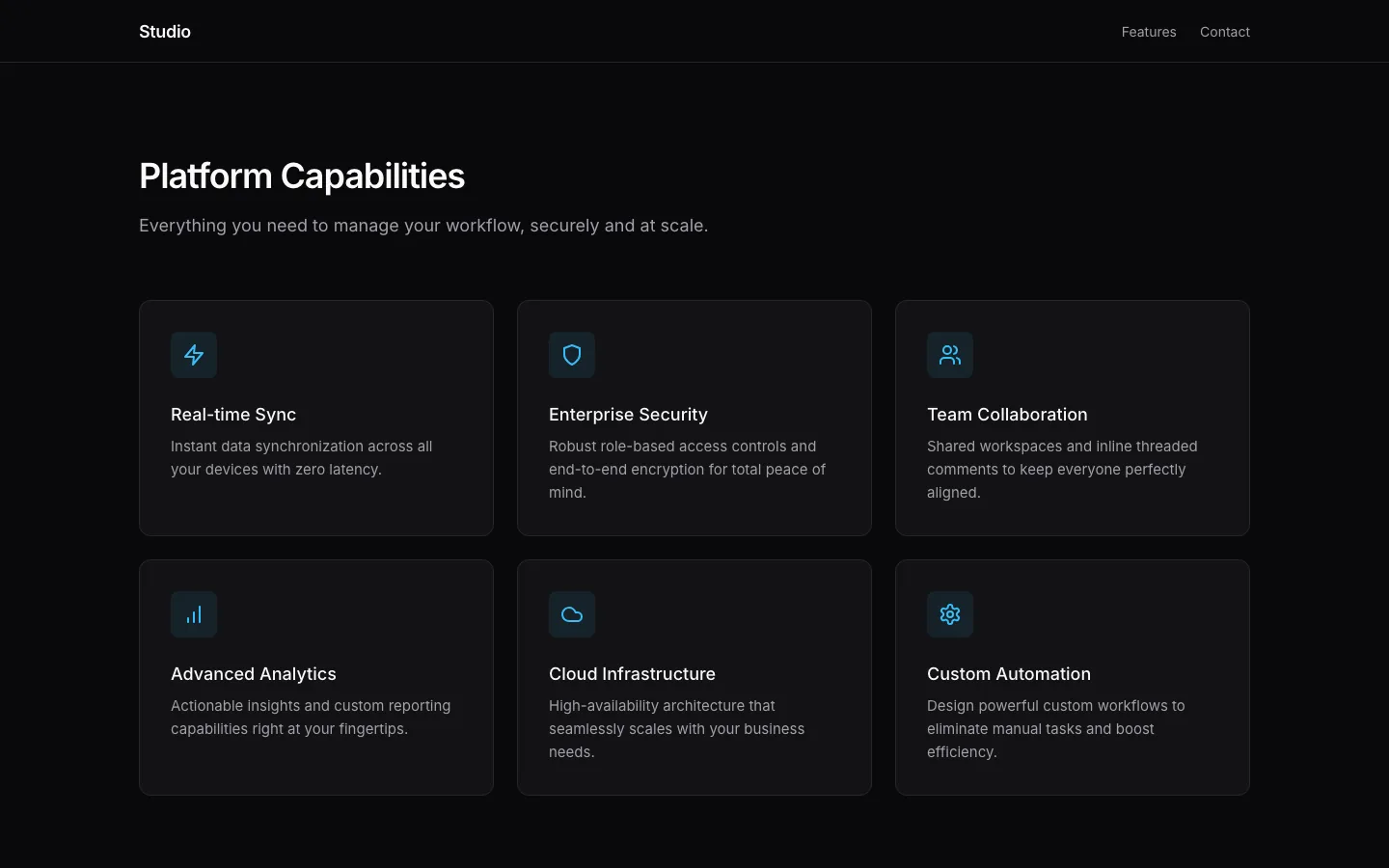This screenshot has width=1389, height=868.
Task: Click the Team Collaboration heading
Action: 1007,415
